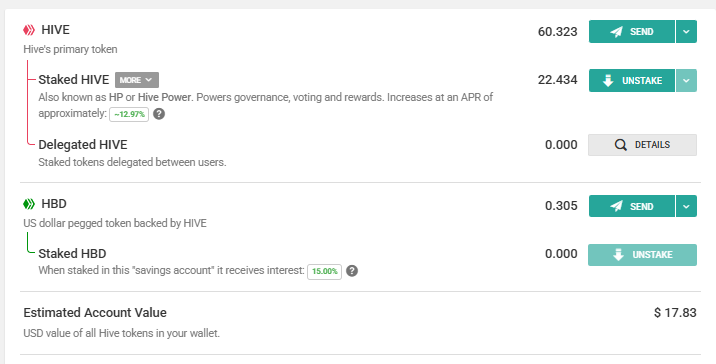Click the 15.00% interest rate badge
The image size is (716, 364).
[324, 271]
